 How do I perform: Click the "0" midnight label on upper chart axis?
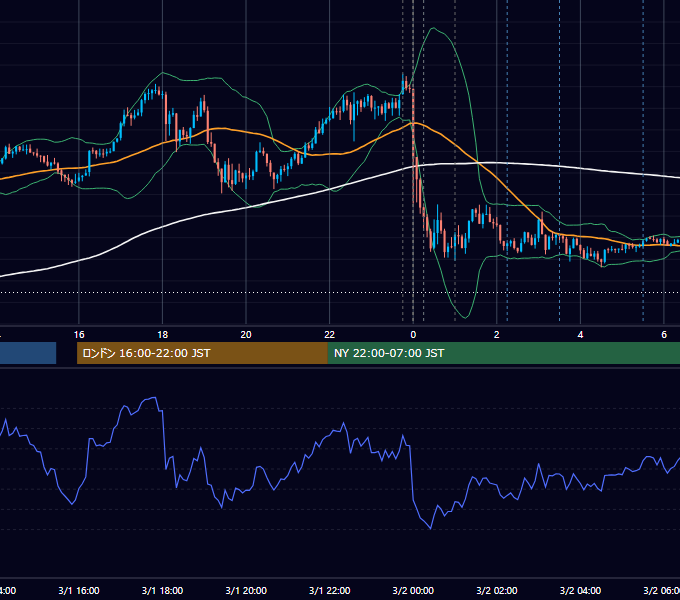point(413,335)
